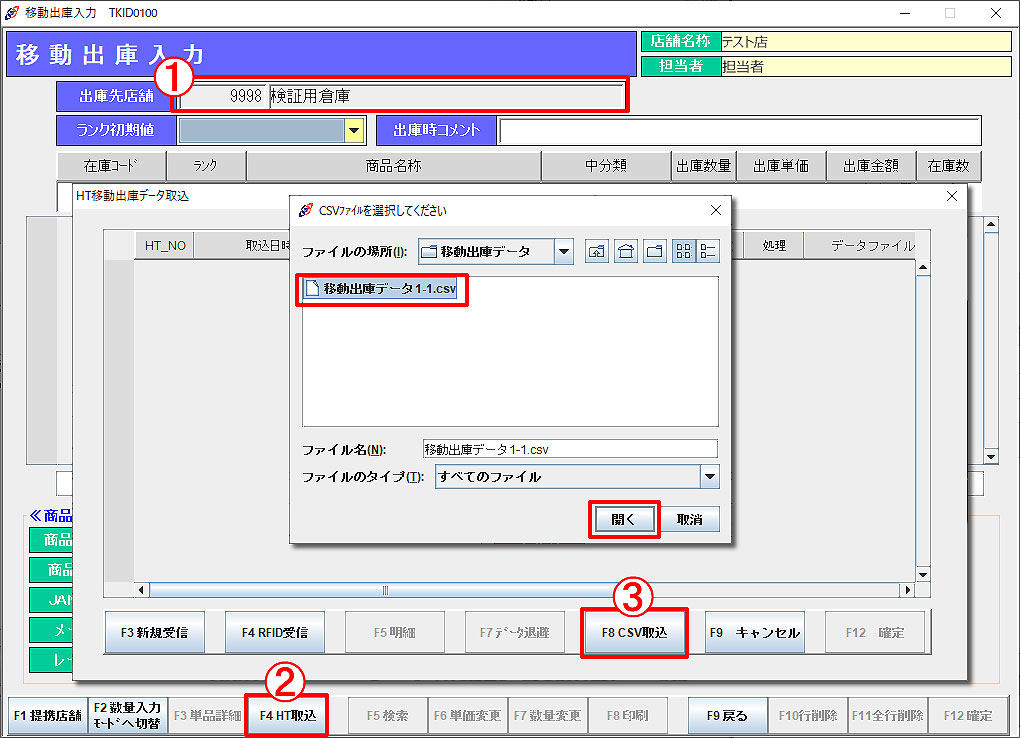This screenshot has height=738, width=1020.
Task: Switch file chooser to details view icon
Action: (708, 251)
